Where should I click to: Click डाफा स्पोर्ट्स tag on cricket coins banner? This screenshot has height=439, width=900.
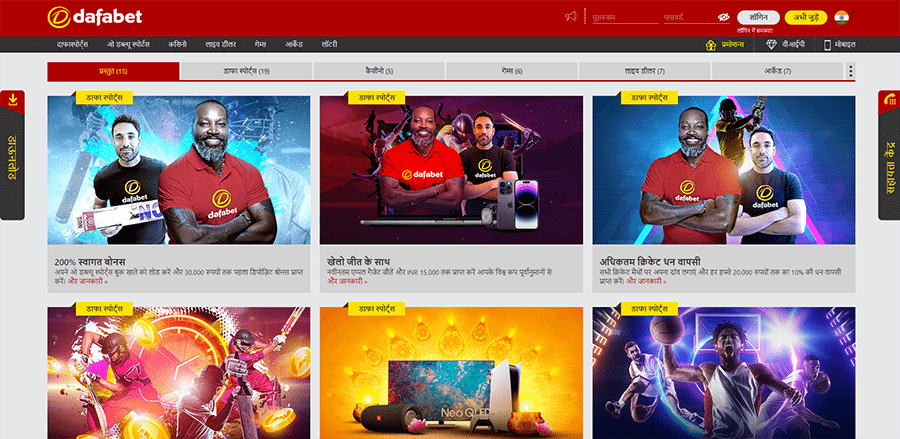104,309
